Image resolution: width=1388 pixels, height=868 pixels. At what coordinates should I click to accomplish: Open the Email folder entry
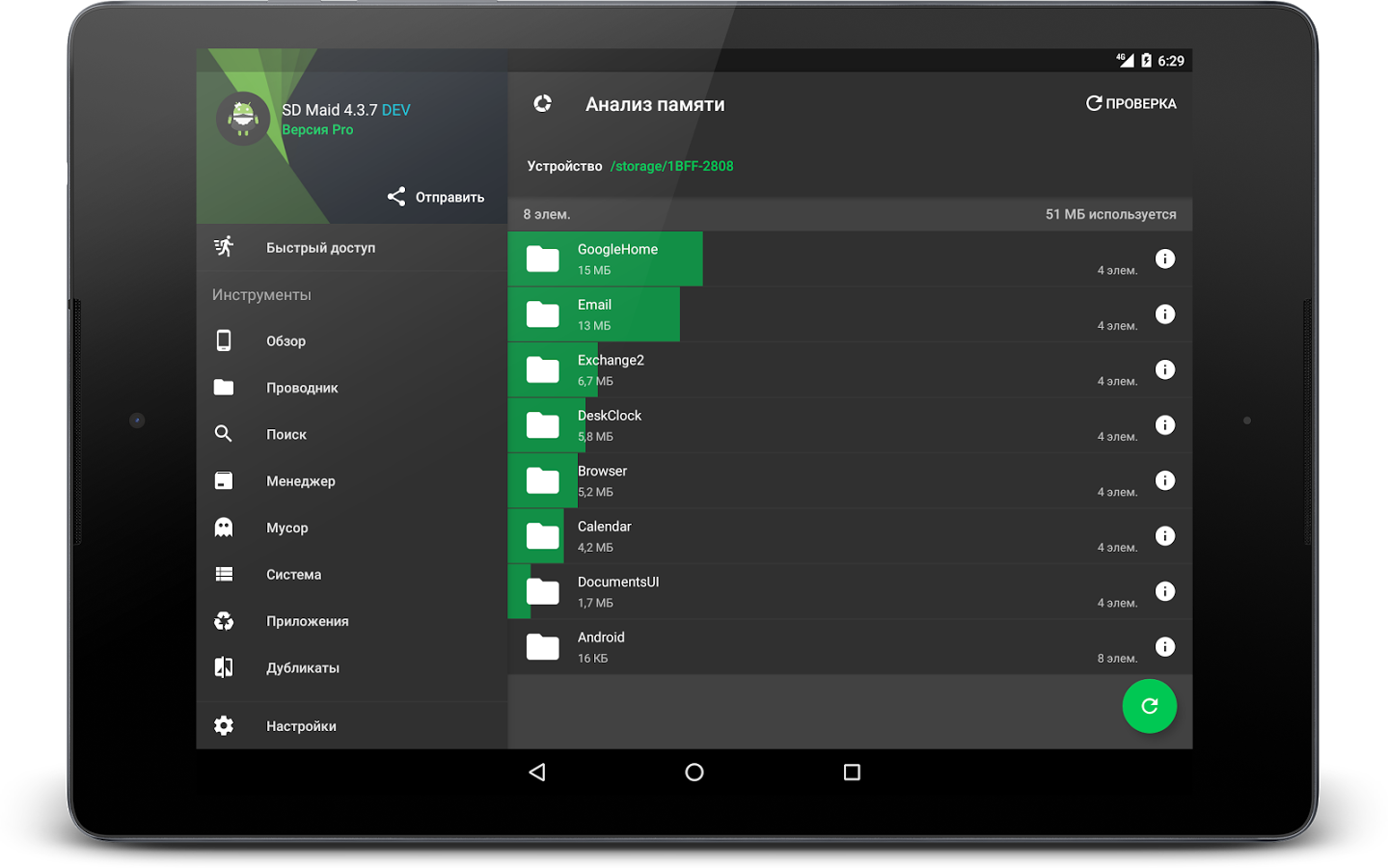[x=850, y=314]
